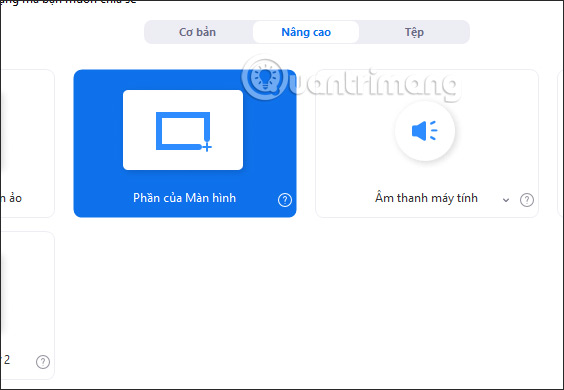The image size is (564, 390).
Task: Open help icon on bottom-left card ending in 2
Action: (43, 362)
